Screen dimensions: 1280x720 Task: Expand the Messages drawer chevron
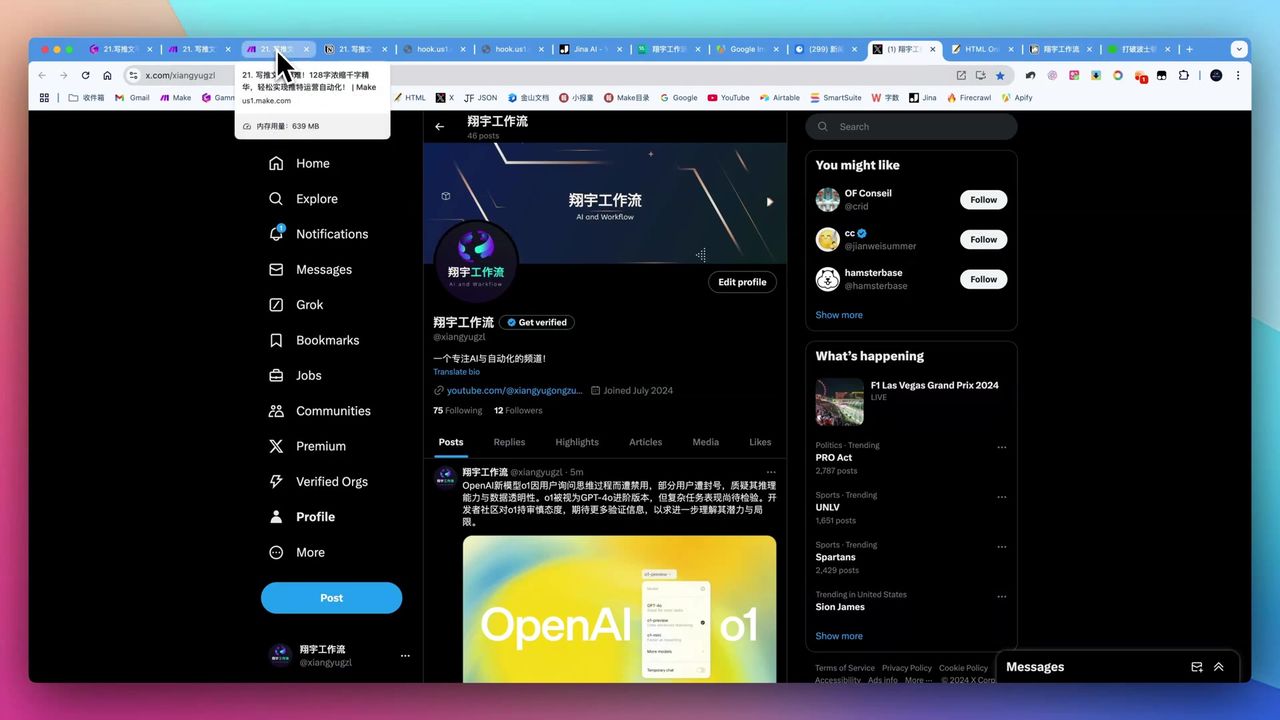(x=1218, y=666)
